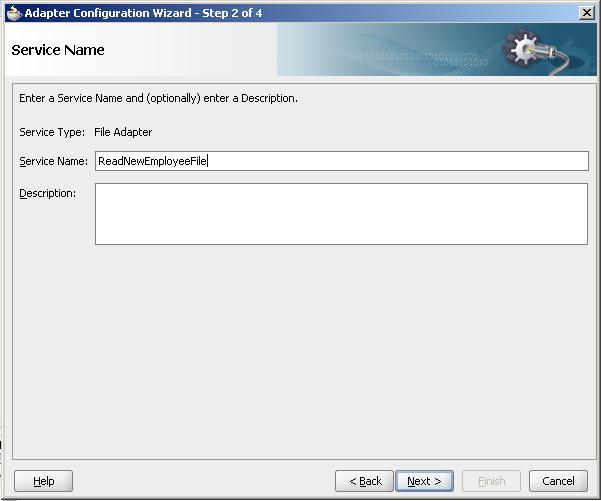This screenshot has height=501, width=601.
Task: Click the 'File Adapter' service type text
Action: (123, 132)
